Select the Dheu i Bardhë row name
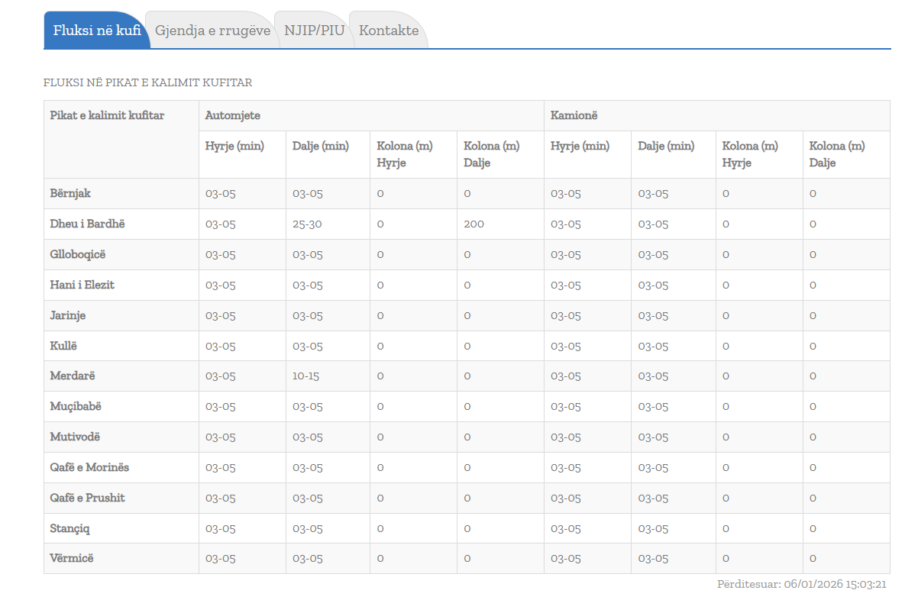The height and width of the screenshot is (600, 918). (x=87, y=224)
